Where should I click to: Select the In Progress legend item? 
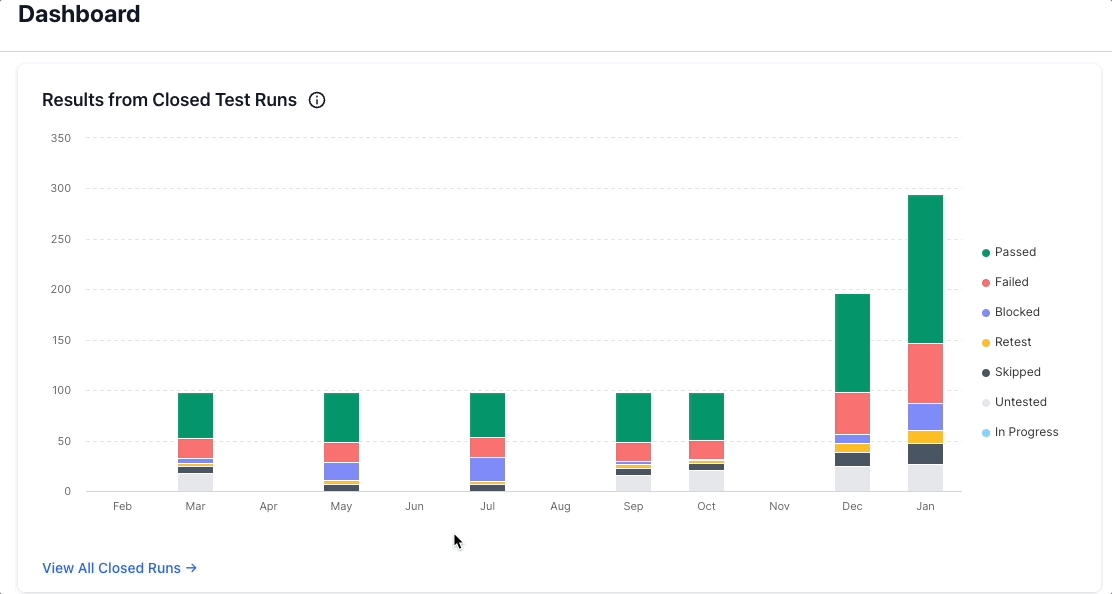pos(1025,432)
